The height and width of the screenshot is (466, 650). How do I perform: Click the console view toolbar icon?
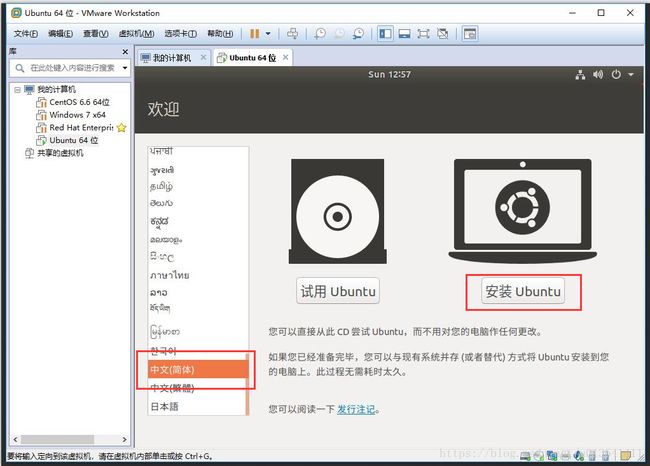(x=470, y=34)
